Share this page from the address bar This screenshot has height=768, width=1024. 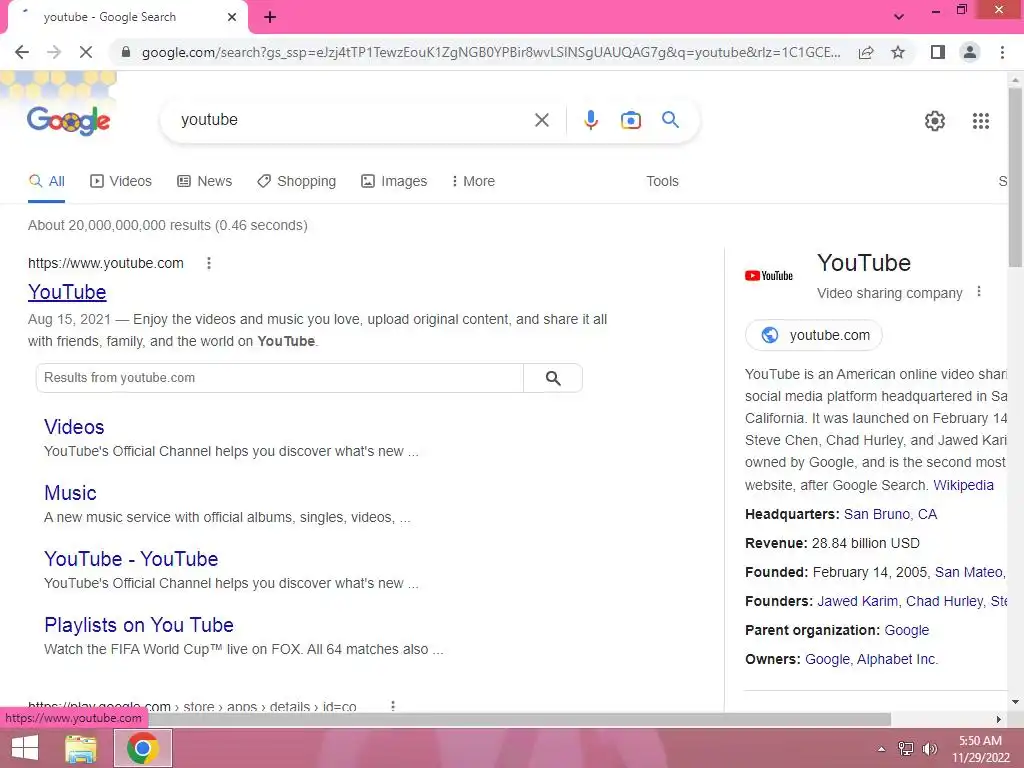click(x=866, y=52)
